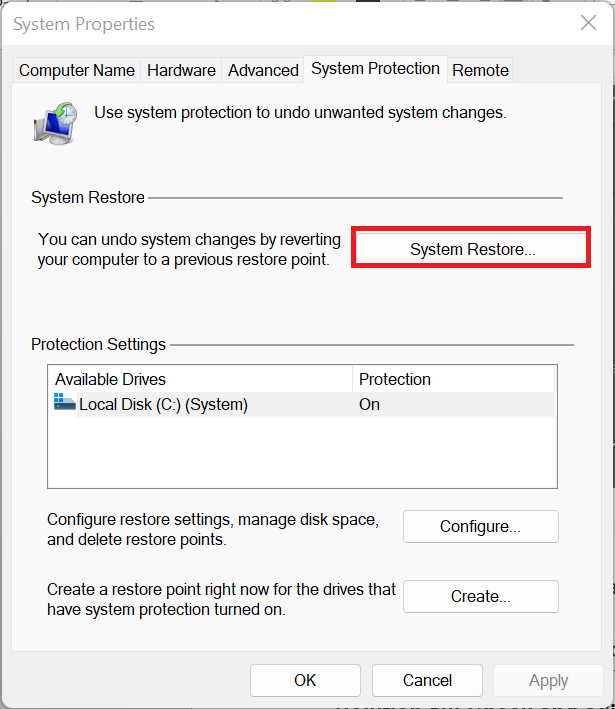Launch the System Restore wizard button
The width and height of the screenshot is (615, 709).
472,249
